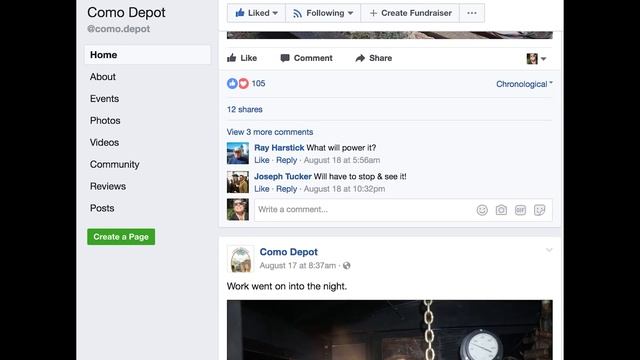Click the Como Depot page title
640x360 pixels.
126,13
